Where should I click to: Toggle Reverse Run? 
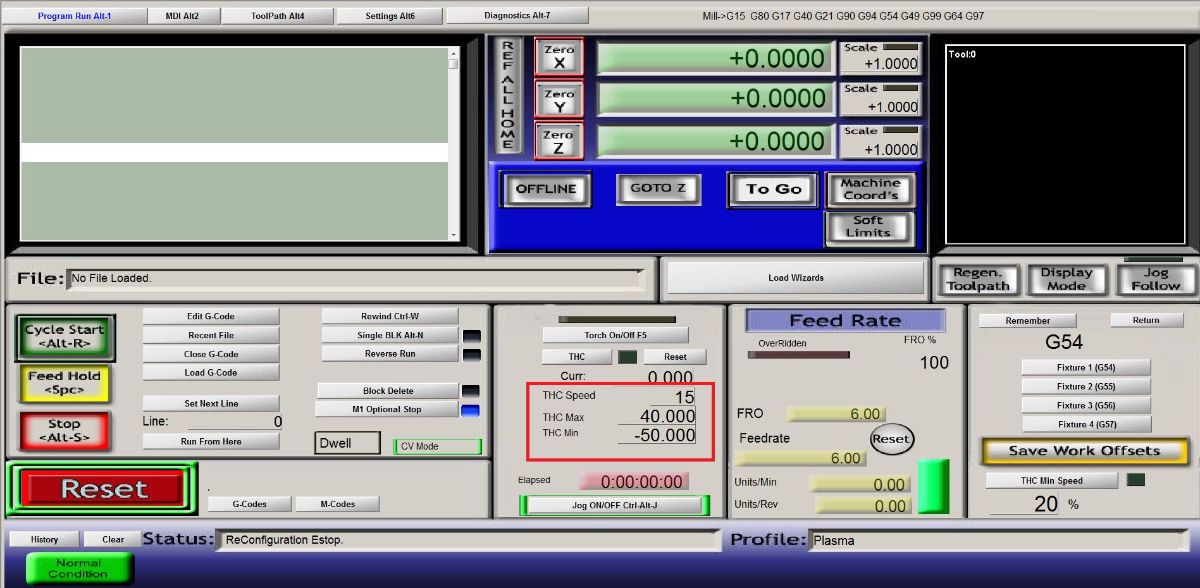point(390,354)
